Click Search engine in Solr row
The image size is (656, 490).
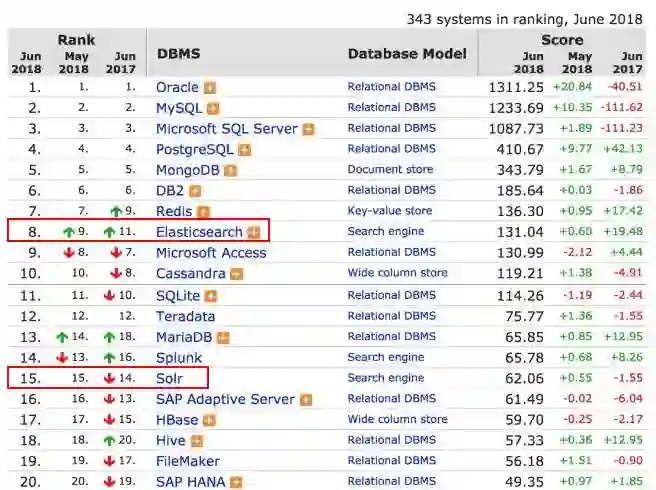(386, 378)
